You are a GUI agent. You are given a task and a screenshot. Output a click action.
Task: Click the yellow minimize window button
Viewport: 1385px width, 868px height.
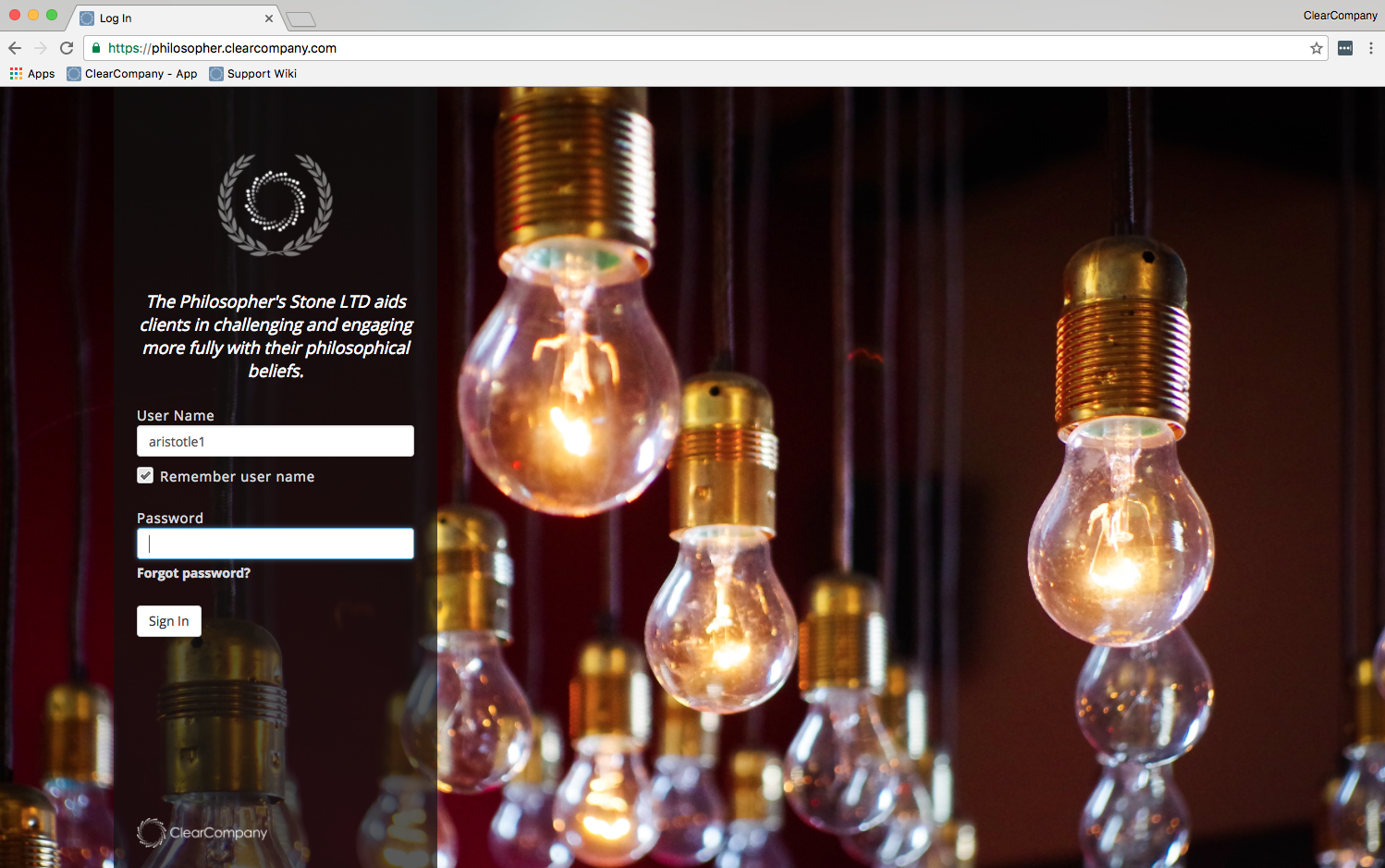point(33,15)
